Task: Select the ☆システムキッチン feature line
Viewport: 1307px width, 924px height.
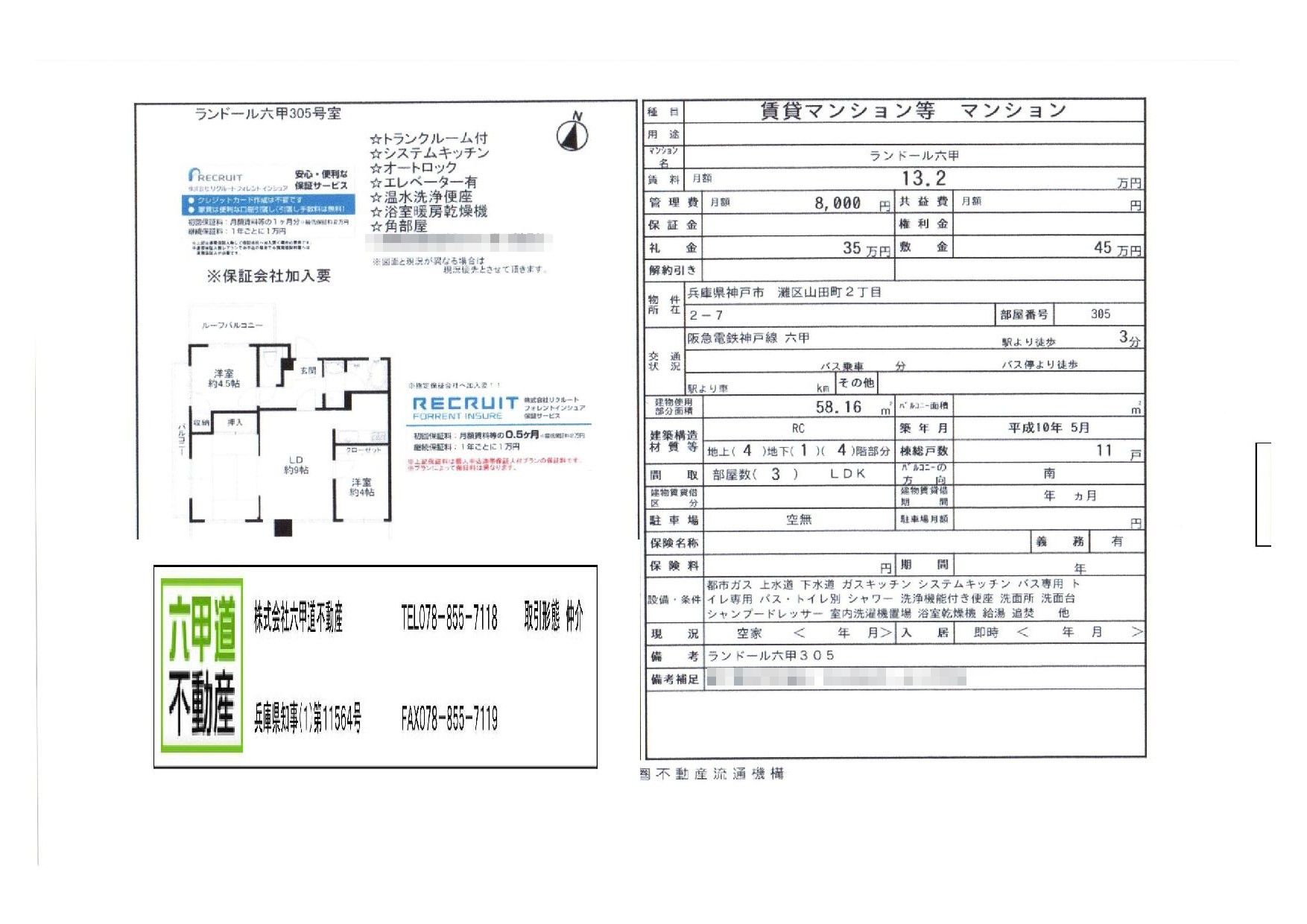Action: coord(429,153)
